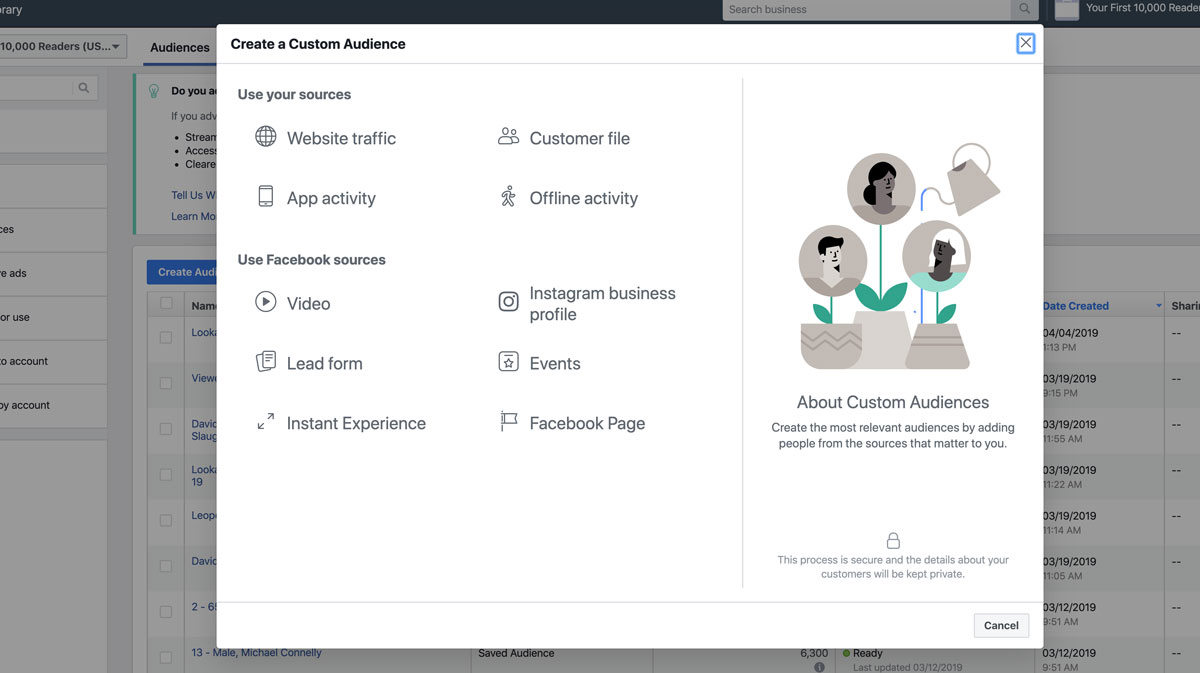
Task: Click the App activity phone icon
Action: point(265,196)
